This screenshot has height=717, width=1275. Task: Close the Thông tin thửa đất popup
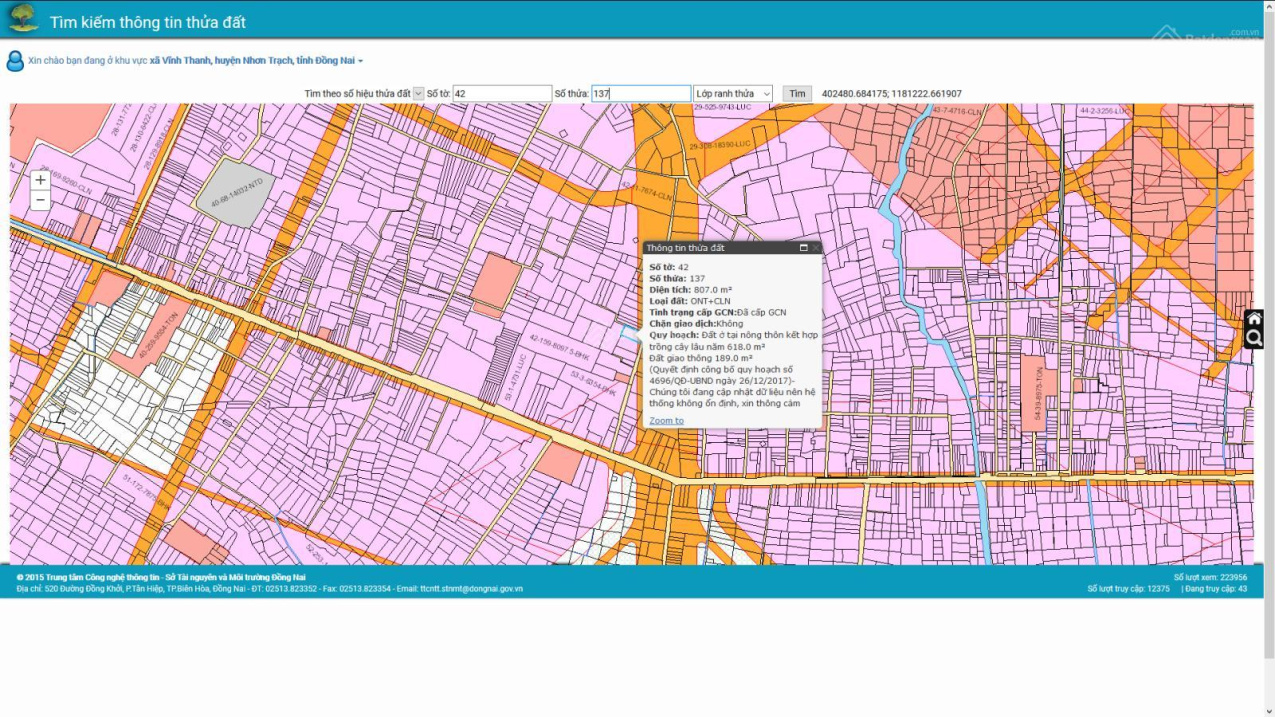[x=815, y=247]
